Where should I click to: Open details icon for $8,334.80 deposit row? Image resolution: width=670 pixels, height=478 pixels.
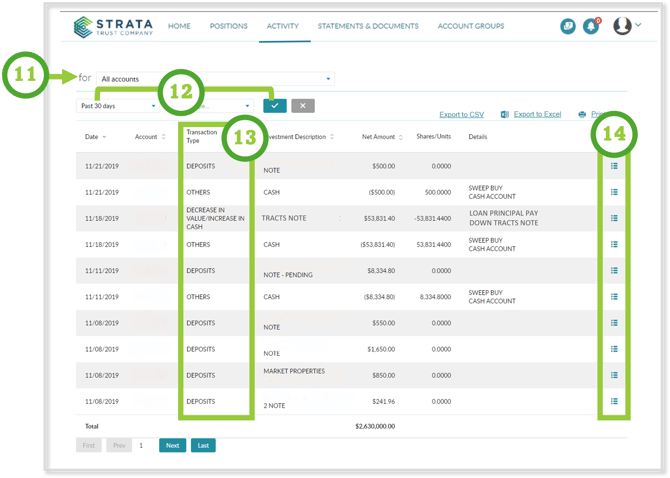pos(614,270)
